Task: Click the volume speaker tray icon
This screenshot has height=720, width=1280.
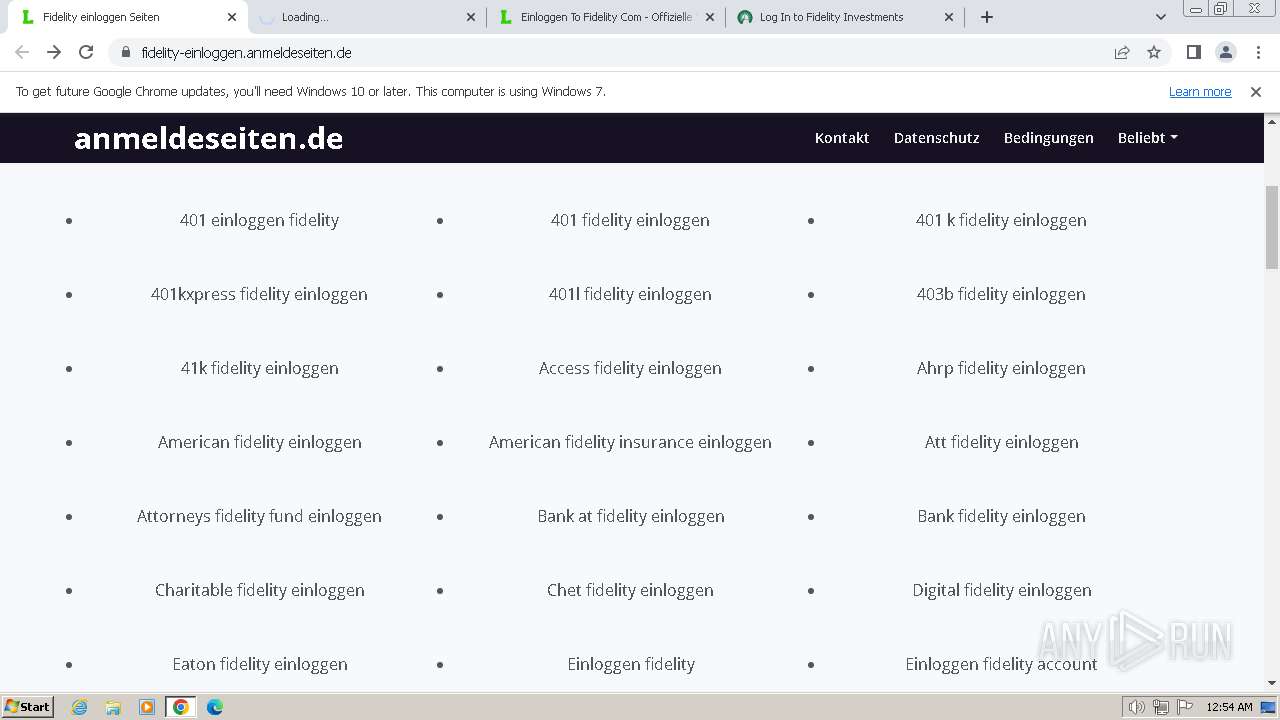Action: [x=1137, y=707]
